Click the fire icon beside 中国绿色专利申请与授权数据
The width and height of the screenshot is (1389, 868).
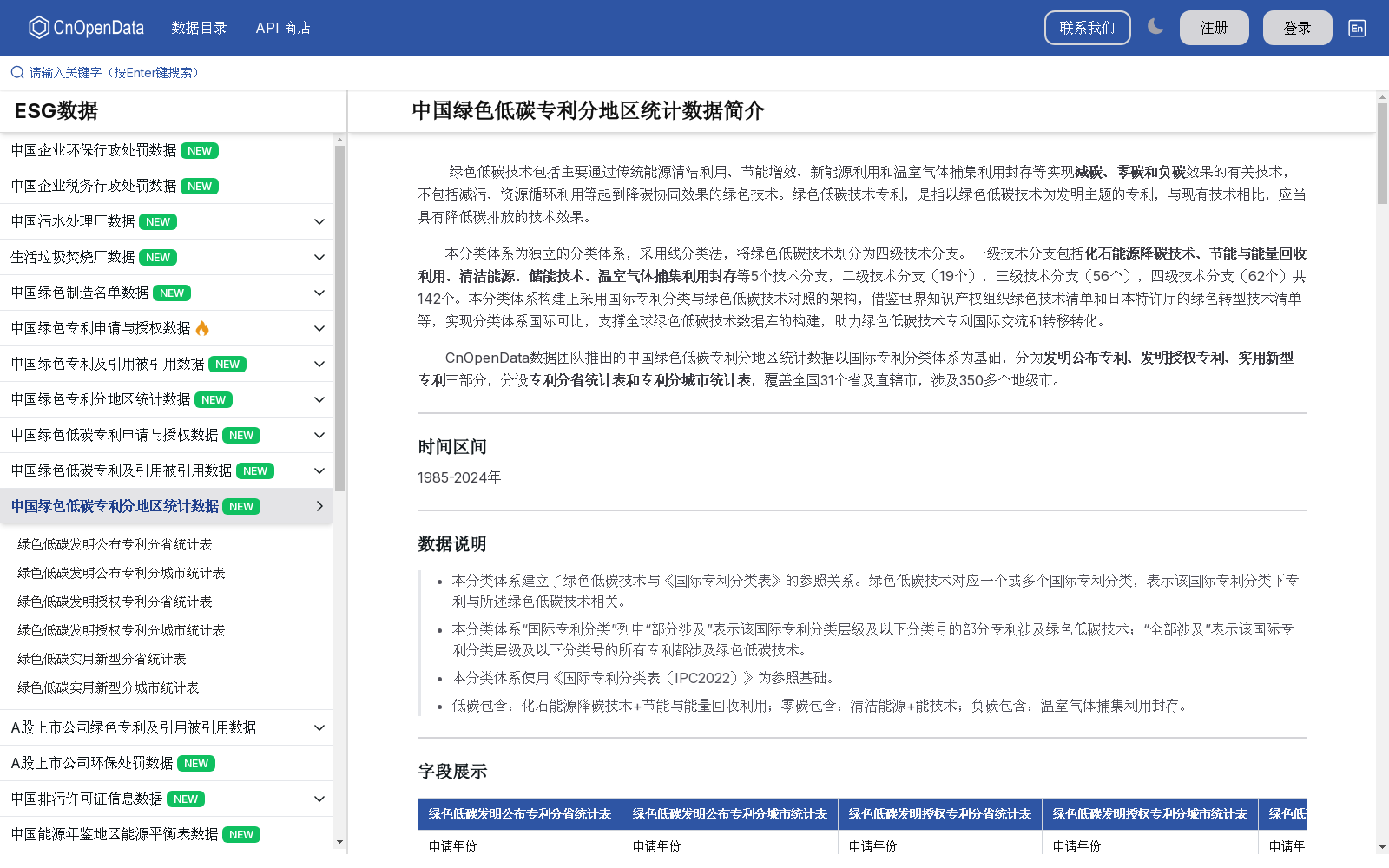click(x=202, y=328)
